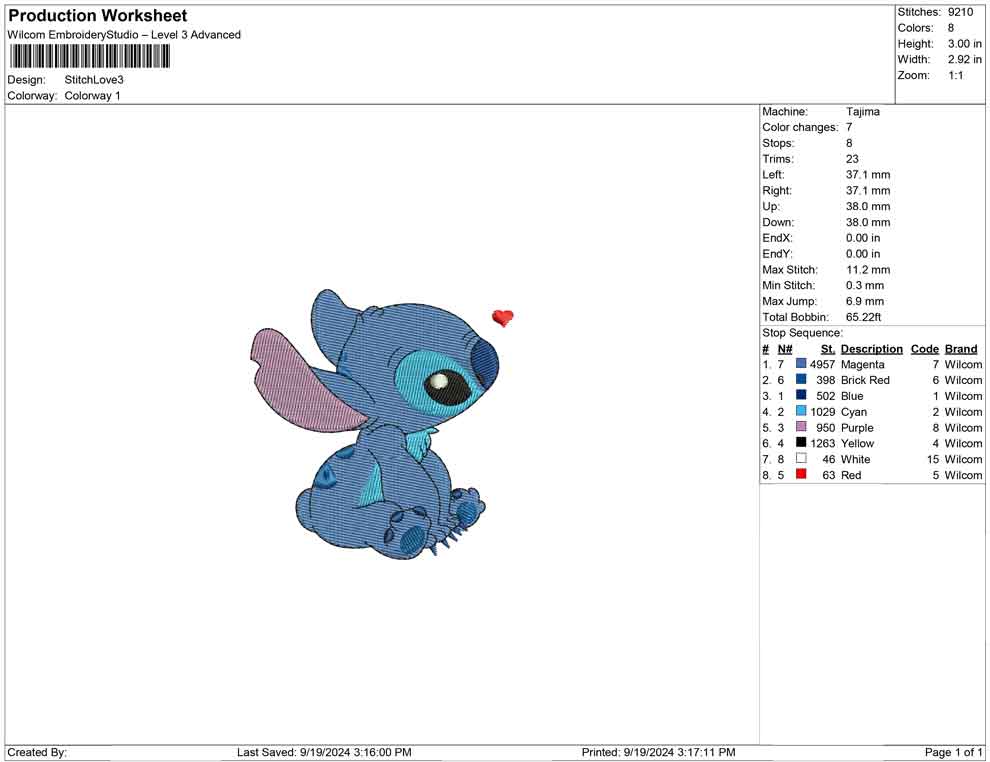
Task: Click the Magenta color swatch in stop sequence
Action: click(801, 365)
